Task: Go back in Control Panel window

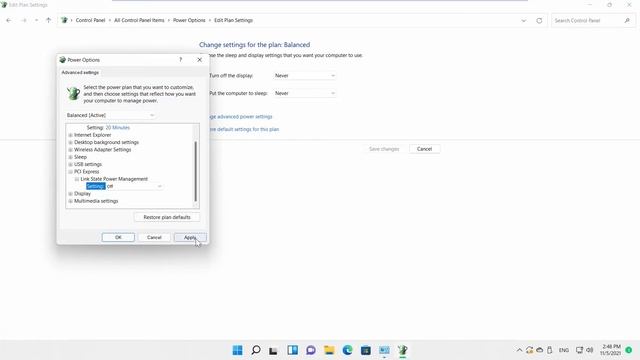Action: 9,20
